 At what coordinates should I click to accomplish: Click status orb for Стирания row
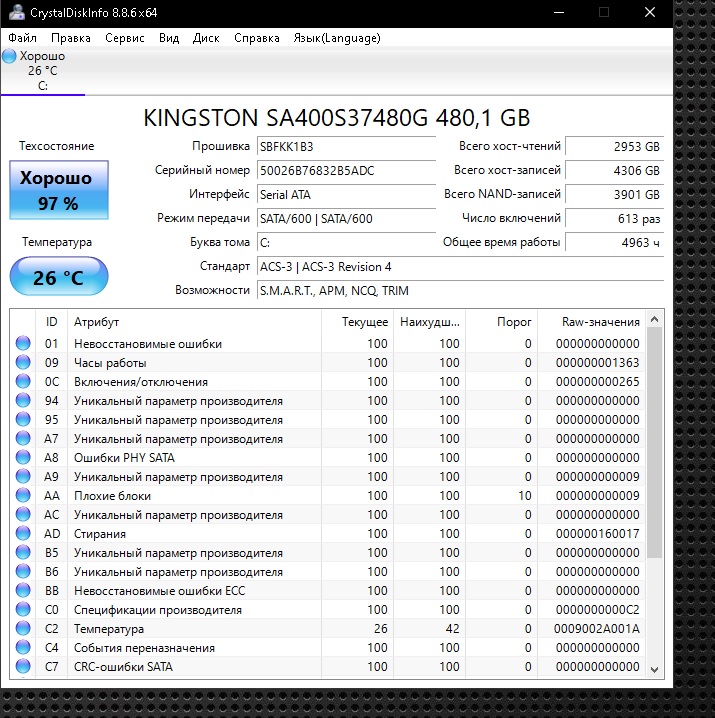point(23,533)
